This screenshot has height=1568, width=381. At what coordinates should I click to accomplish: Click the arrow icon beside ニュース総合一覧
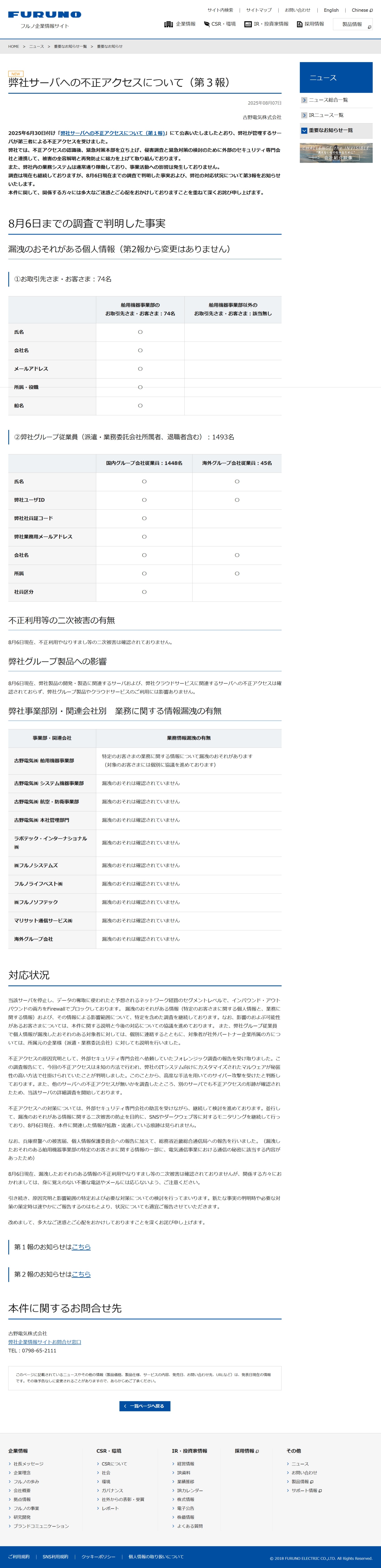[x=304, y=100]
